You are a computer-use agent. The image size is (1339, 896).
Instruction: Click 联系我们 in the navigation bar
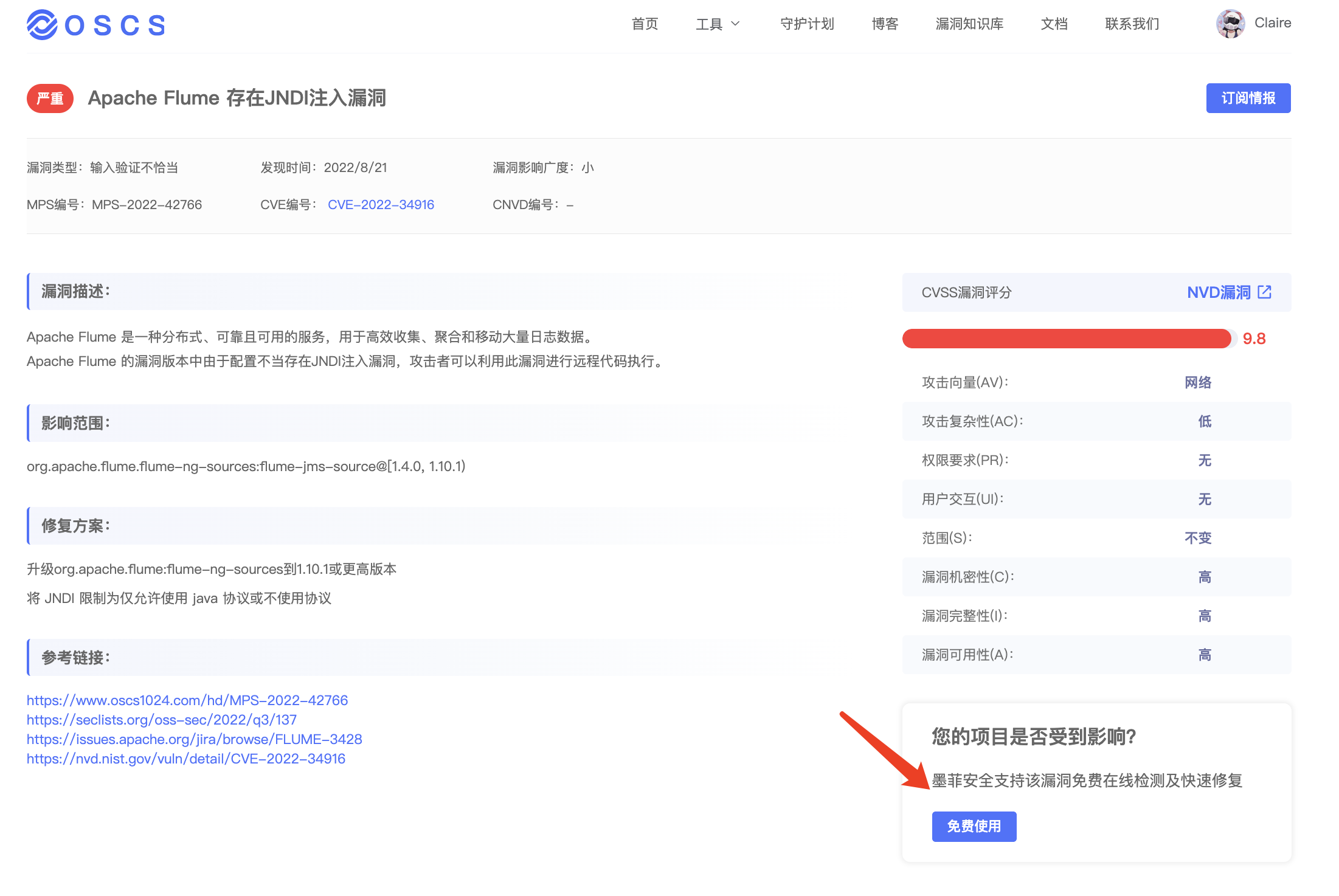pos(1132,24)
